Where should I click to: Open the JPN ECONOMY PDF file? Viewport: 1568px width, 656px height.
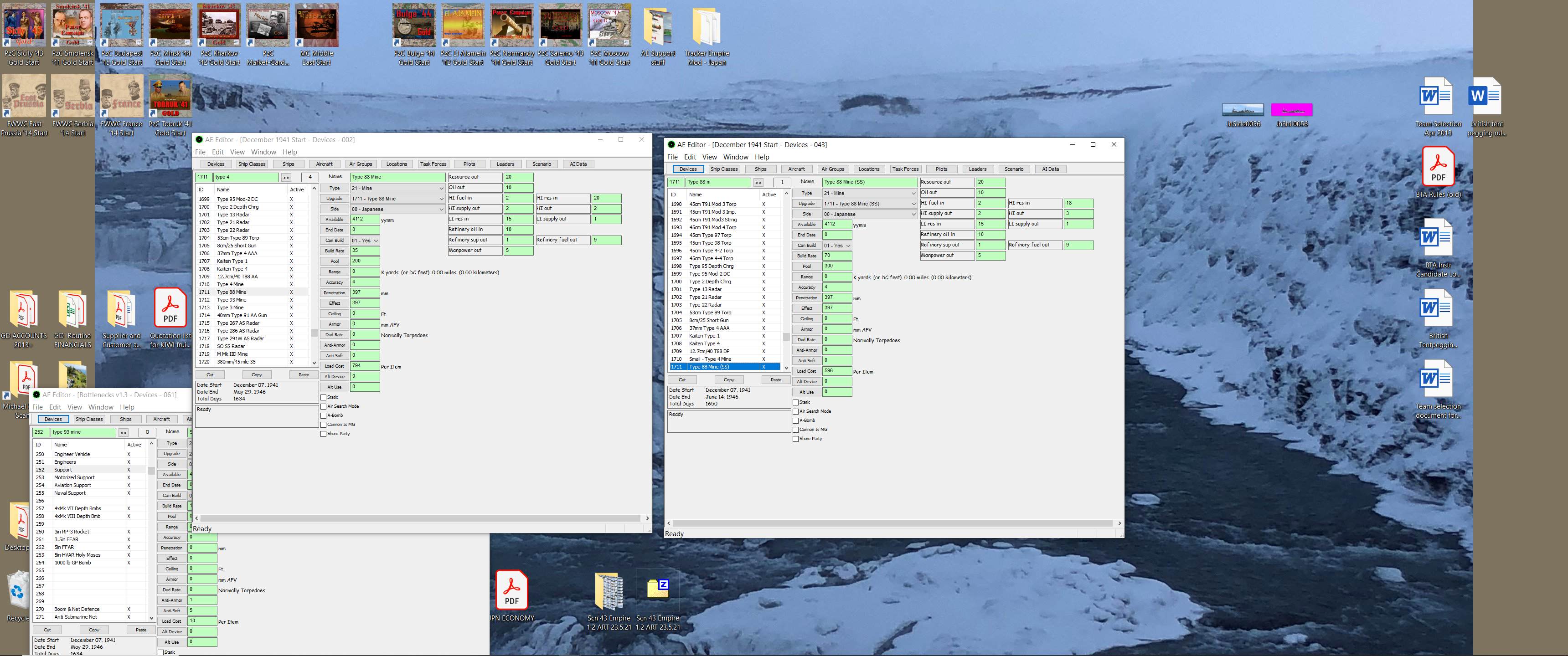pyautogui.click(x=511, y=596)
